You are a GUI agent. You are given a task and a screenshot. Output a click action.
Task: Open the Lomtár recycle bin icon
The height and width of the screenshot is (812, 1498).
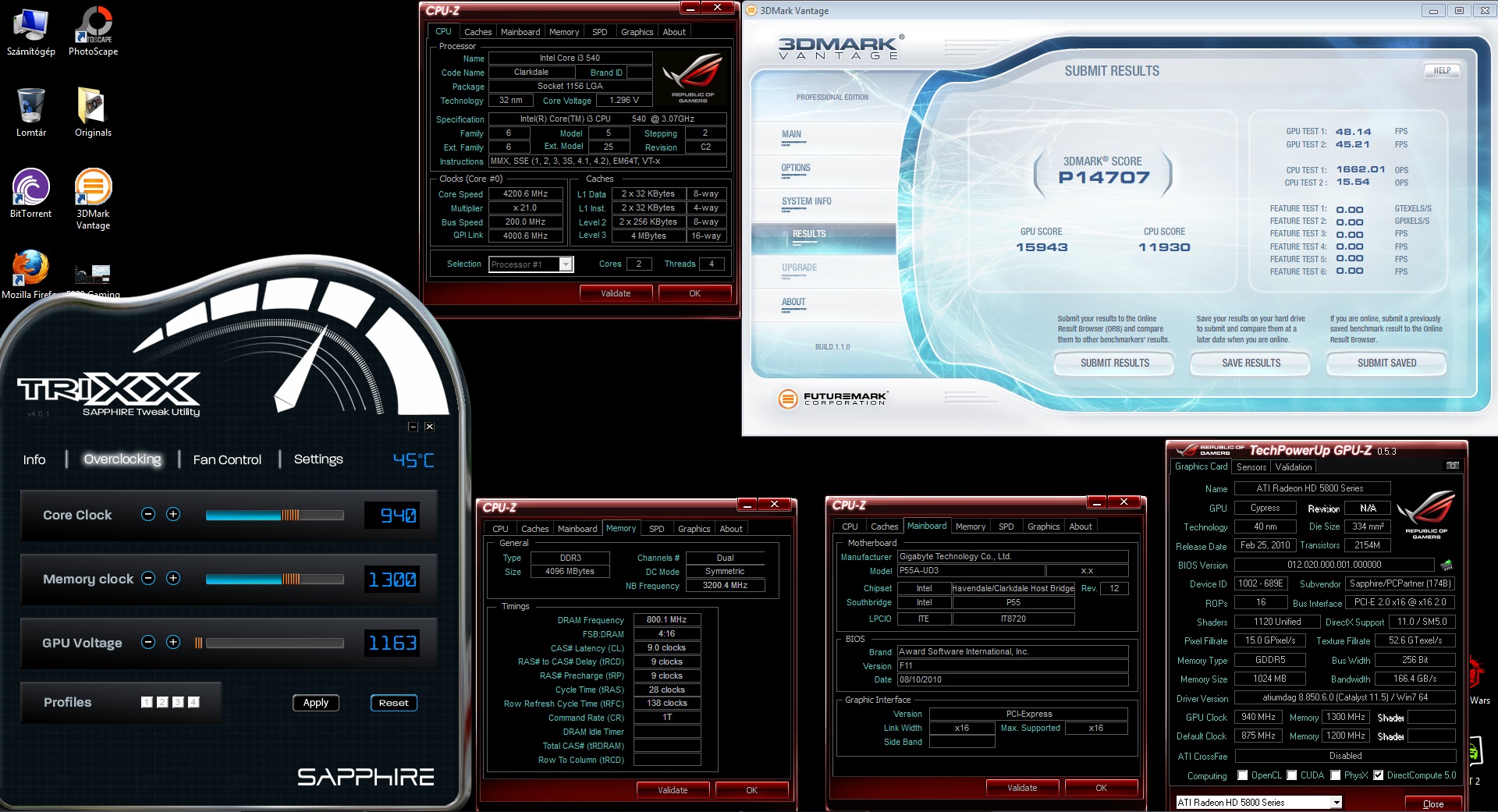pyautogui.click(x=30, y=112)
